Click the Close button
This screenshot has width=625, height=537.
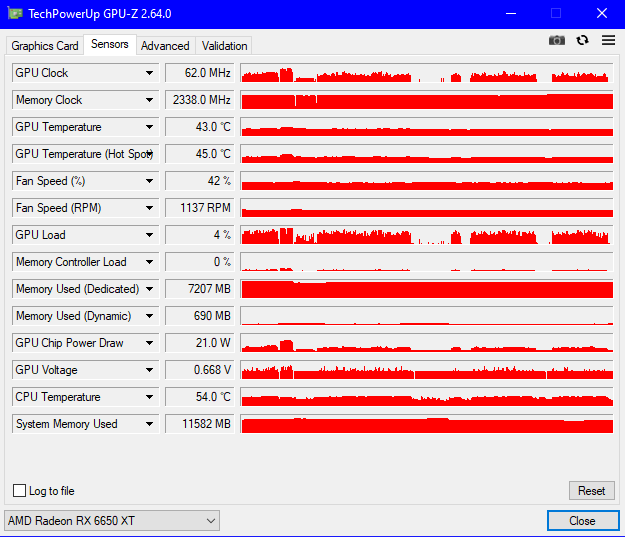[x=583, y=521]
